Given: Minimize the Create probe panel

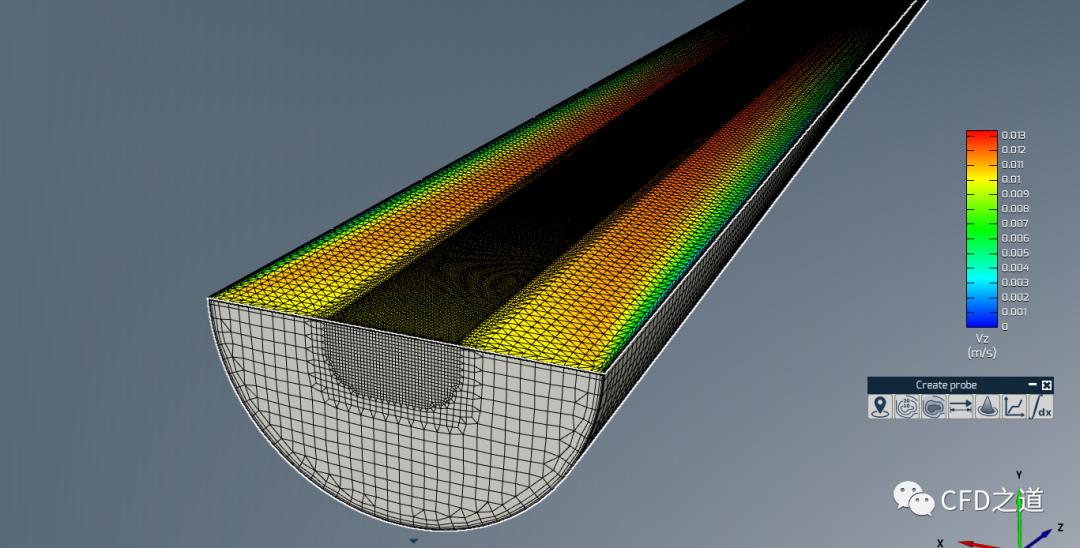Looking at the screenshot, I should click(x=1033, y=385).
